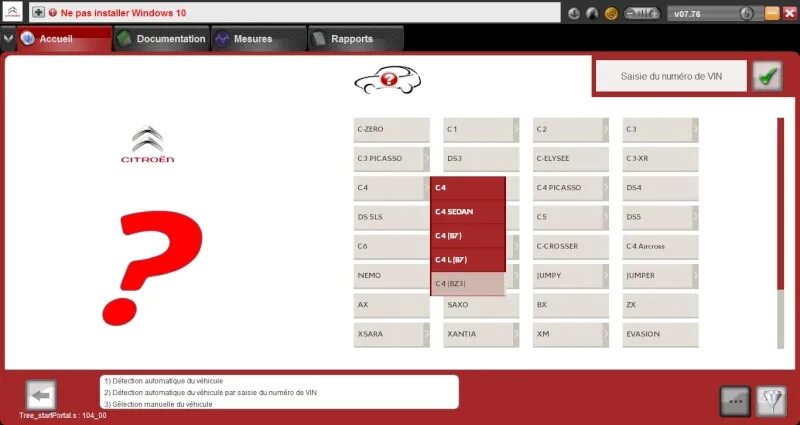800x425 pixels.
Task: Click the VIN number entry field
Action: tap(671, 77)
